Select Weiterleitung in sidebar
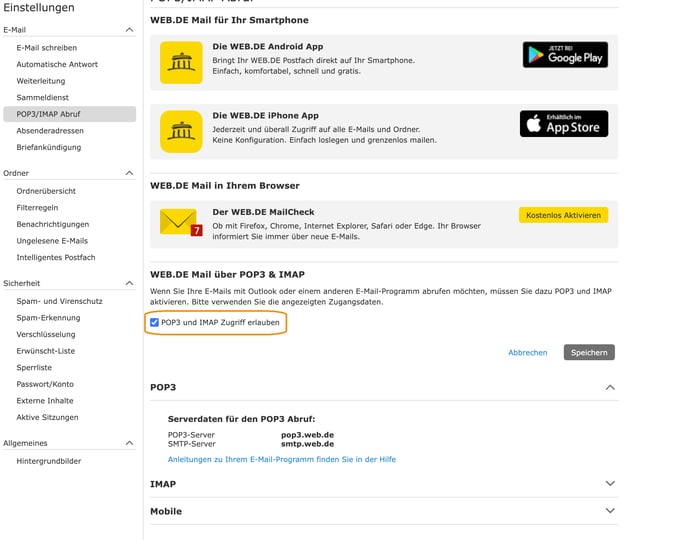 click(x=41, y=81)
